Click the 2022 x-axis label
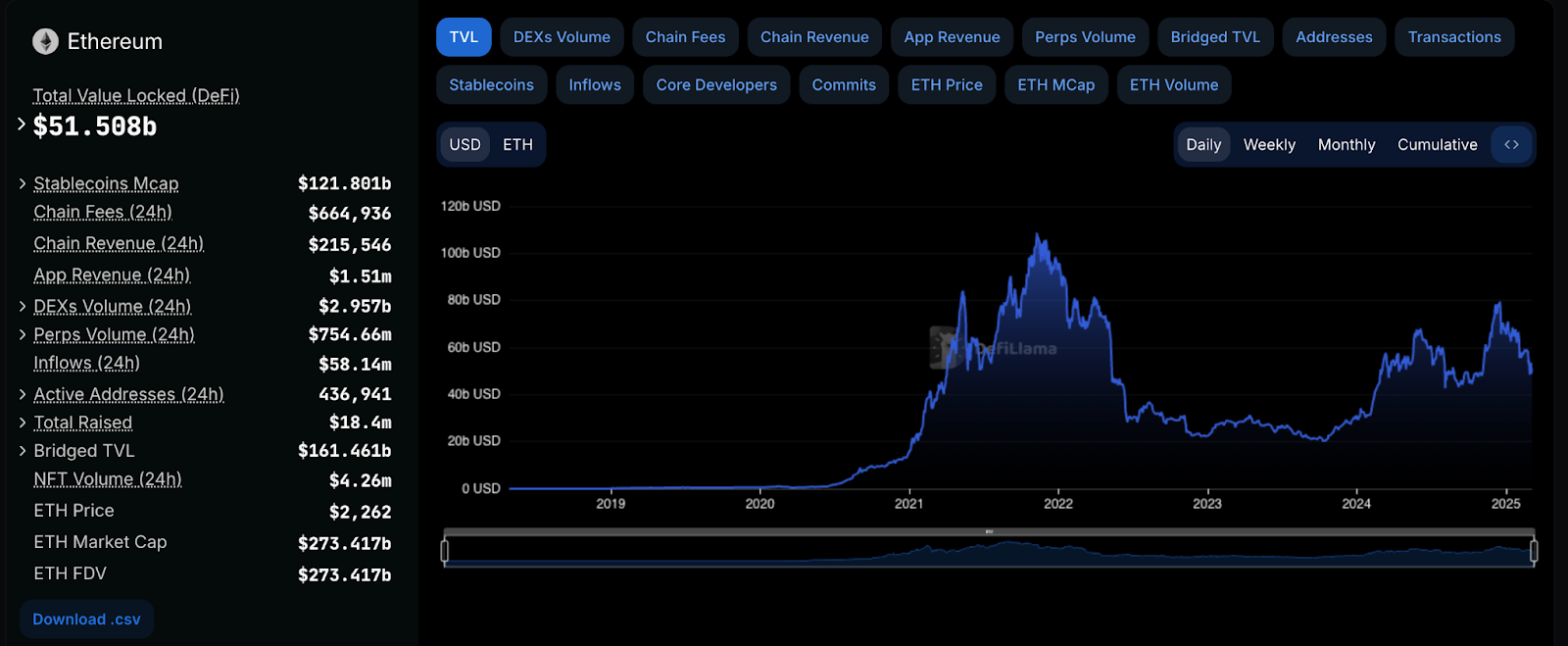1568x646 pixels. (1058, 504)
